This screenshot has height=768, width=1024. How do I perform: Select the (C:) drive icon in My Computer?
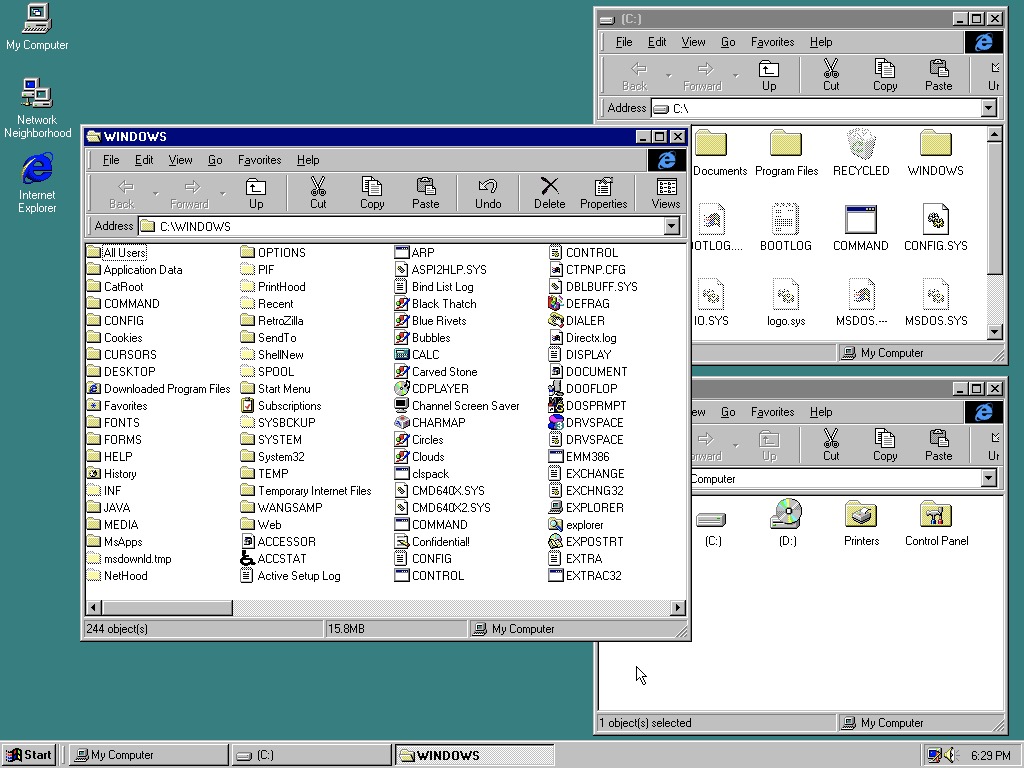coord(712,528)
